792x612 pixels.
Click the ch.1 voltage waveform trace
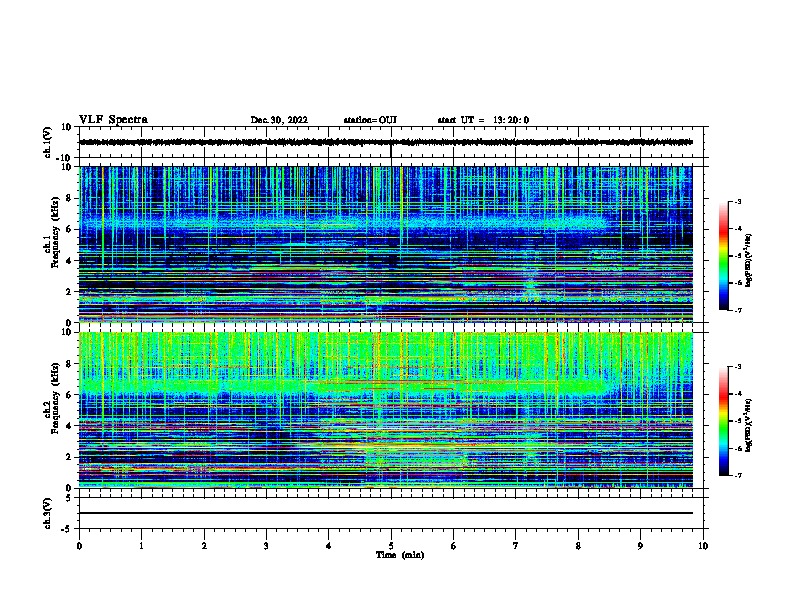386,142
